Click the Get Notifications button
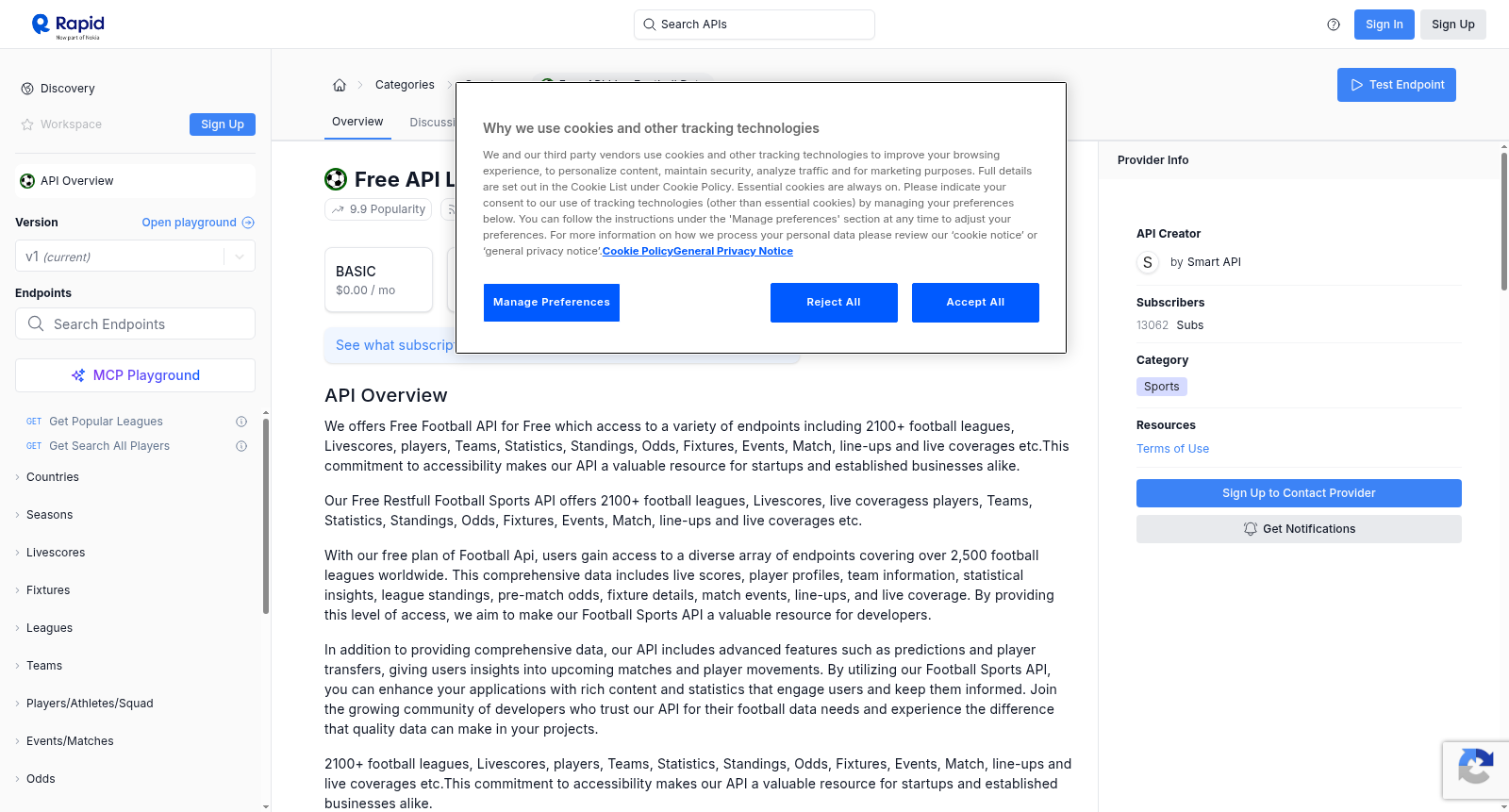 pyautogui.click(x=1299, y=529)
